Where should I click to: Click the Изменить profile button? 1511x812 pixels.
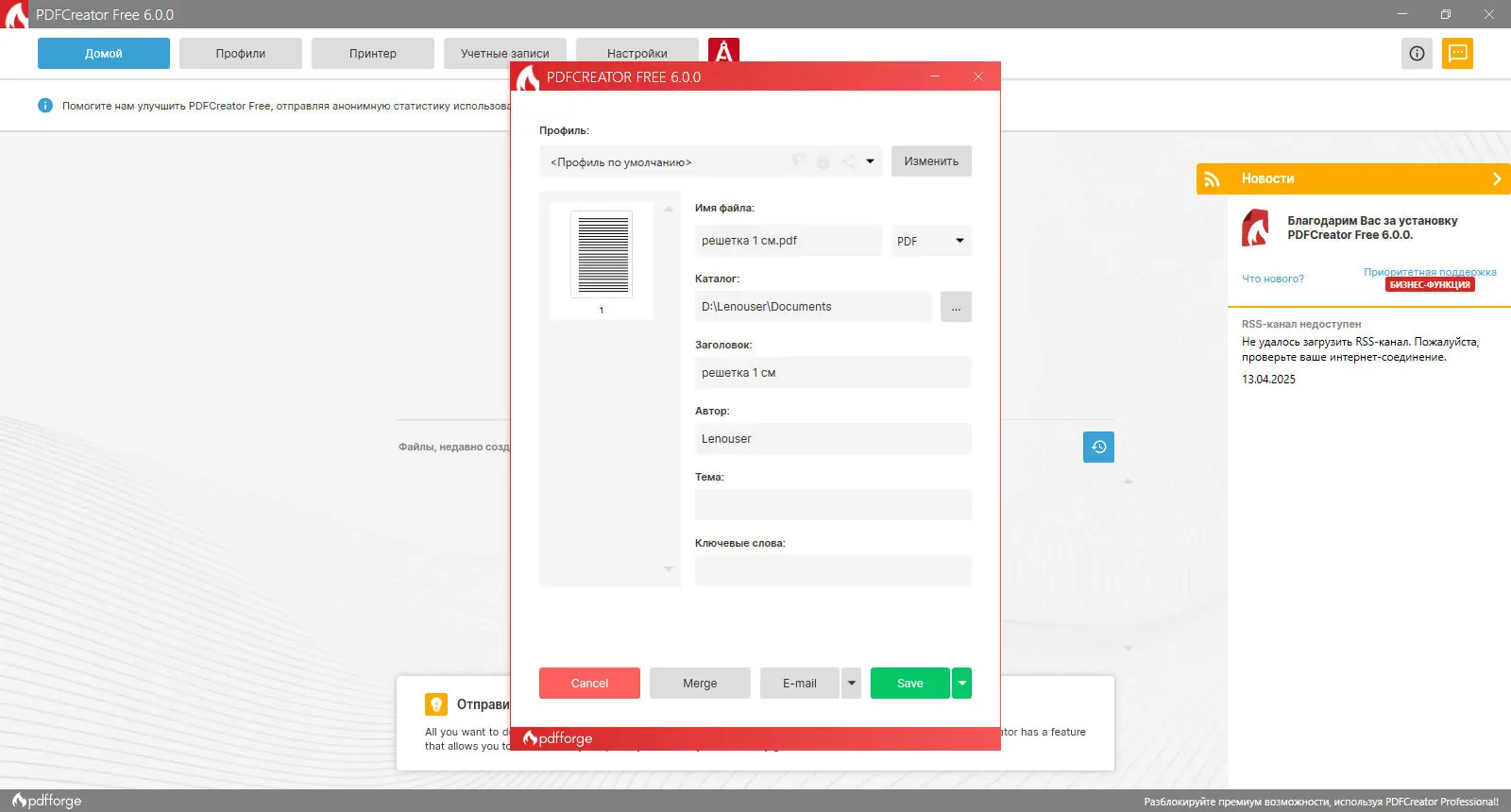pos(931,161)
